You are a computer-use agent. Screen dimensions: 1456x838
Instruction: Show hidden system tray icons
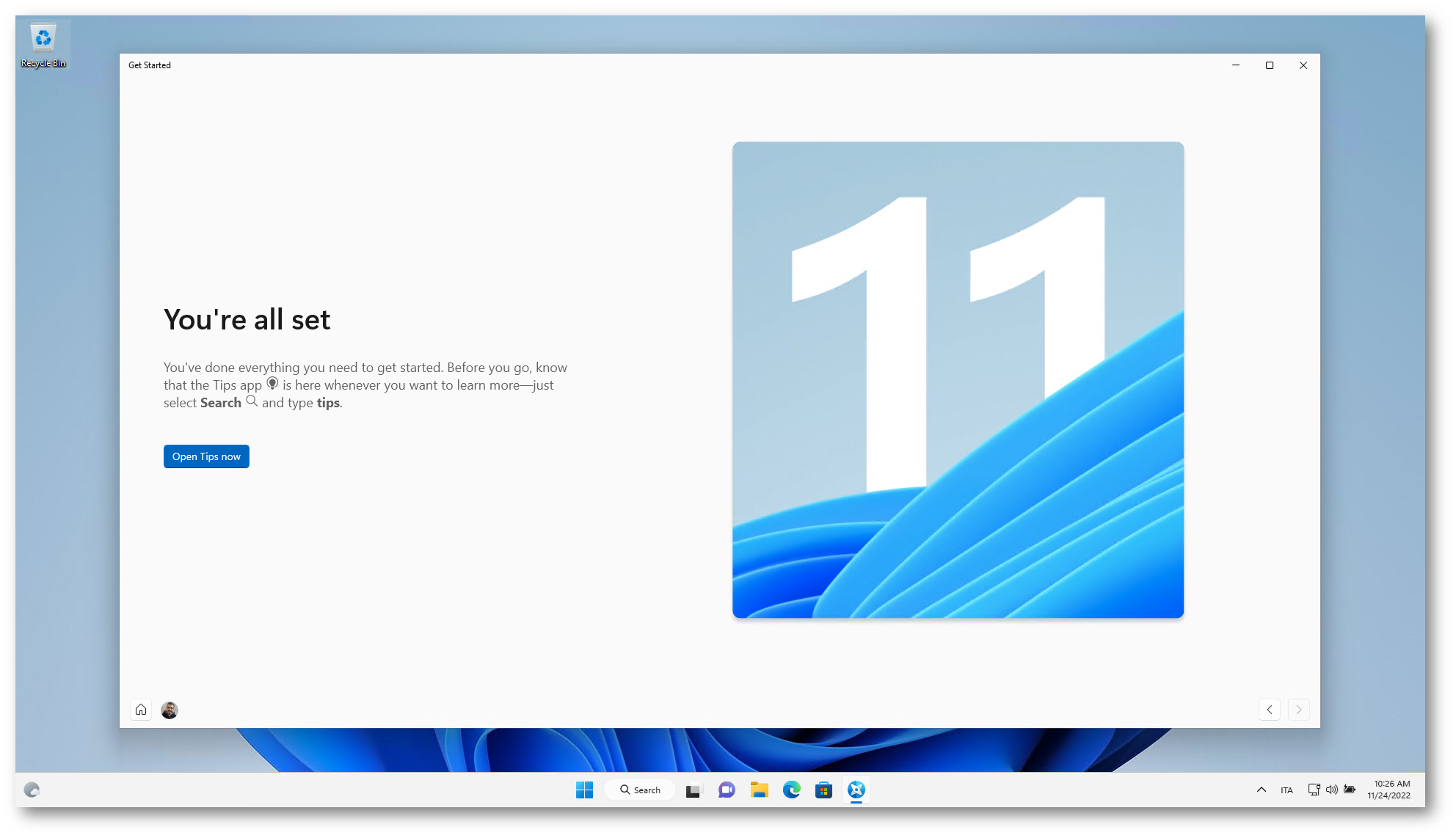(1262, 790)
